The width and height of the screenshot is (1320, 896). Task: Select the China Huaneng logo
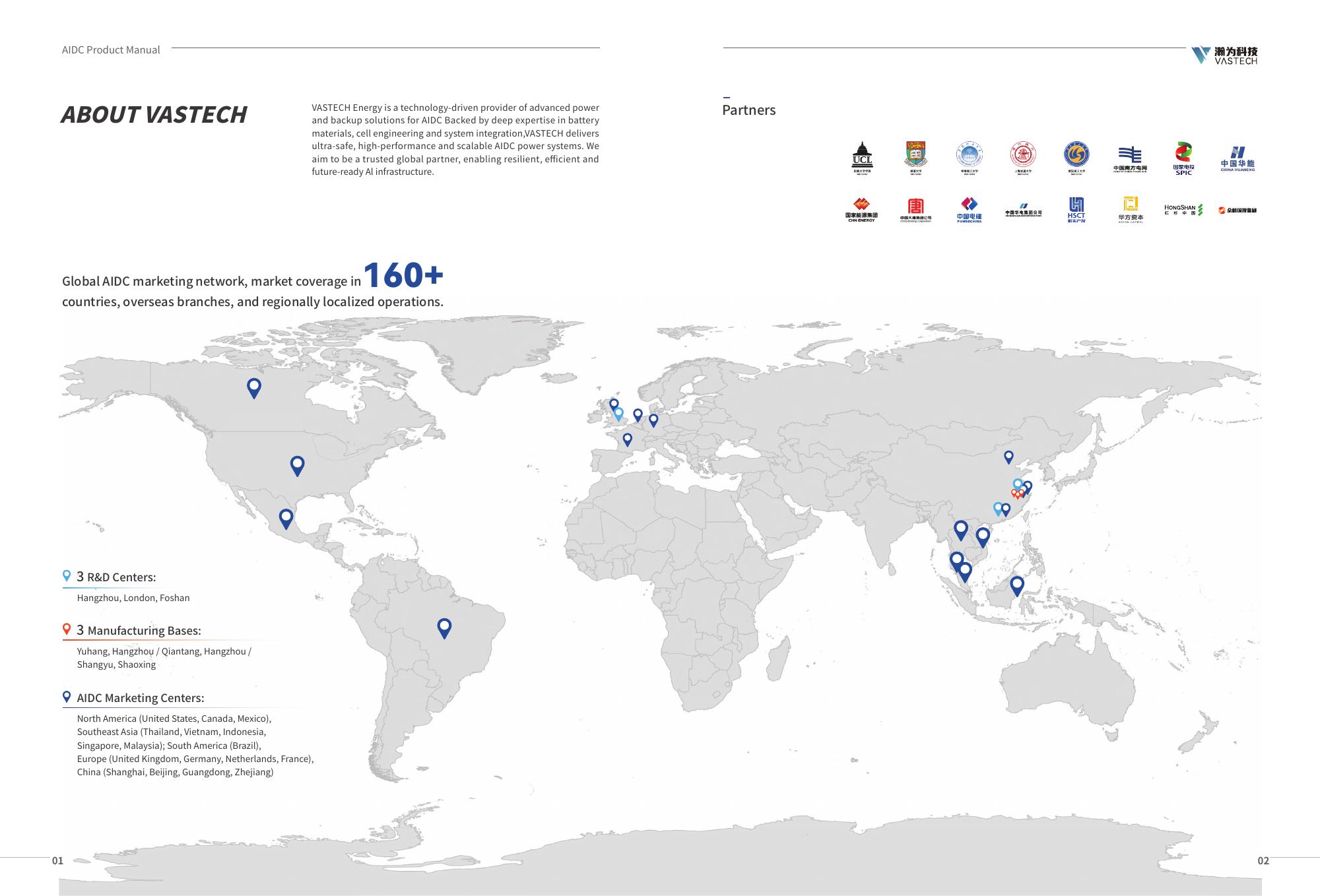[1237, 159]
